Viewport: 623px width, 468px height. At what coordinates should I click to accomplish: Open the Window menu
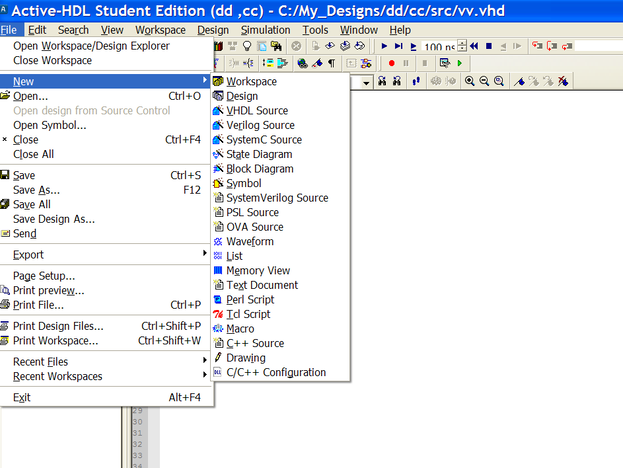359,30
